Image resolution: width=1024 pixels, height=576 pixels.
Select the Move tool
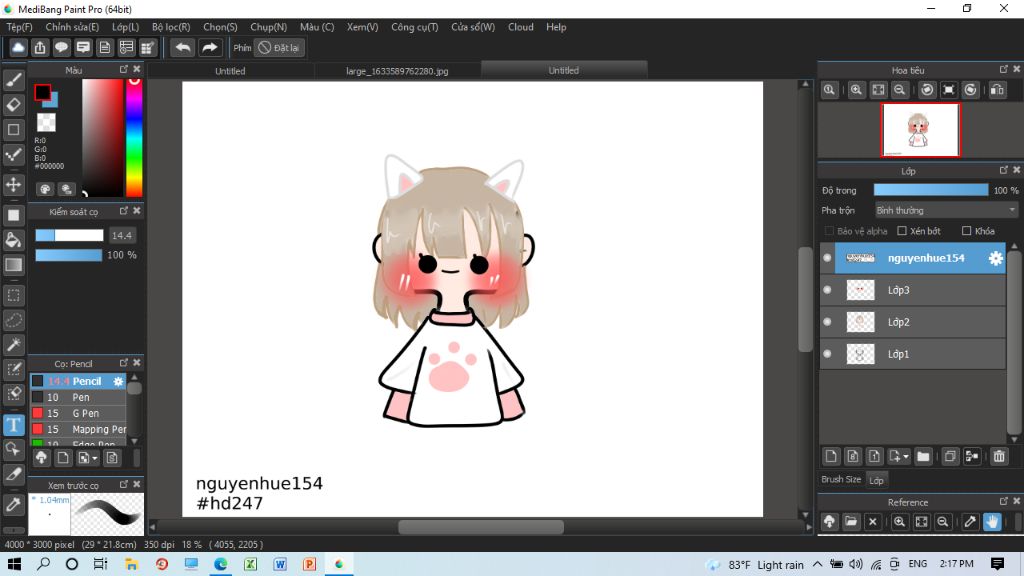tap(14, 185)
